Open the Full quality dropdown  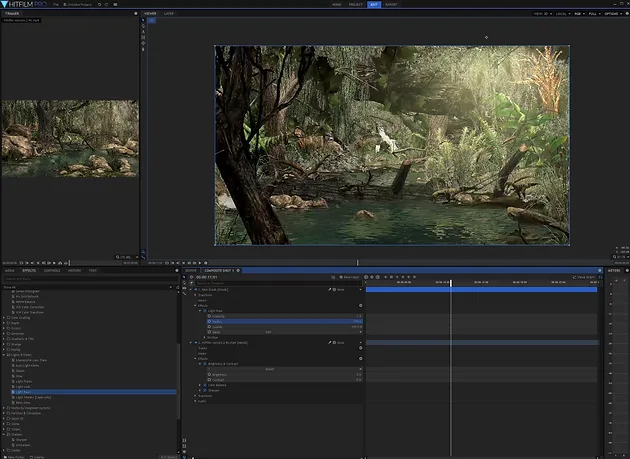pos(594,14)
